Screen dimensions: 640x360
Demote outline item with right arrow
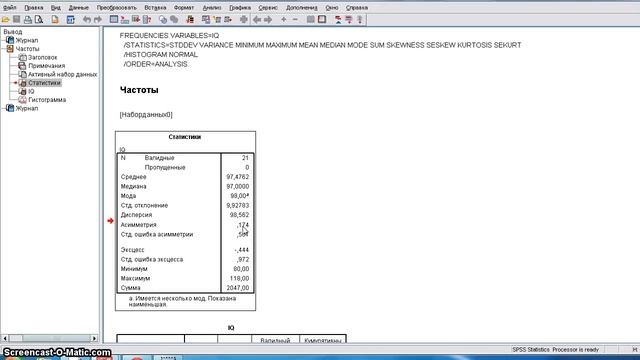tap(268, 19)
